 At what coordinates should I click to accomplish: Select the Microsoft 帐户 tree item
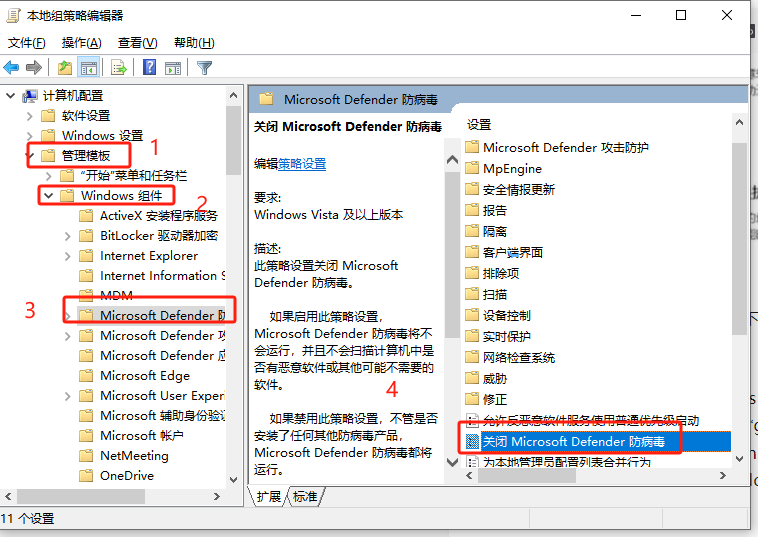pos(142,435)
